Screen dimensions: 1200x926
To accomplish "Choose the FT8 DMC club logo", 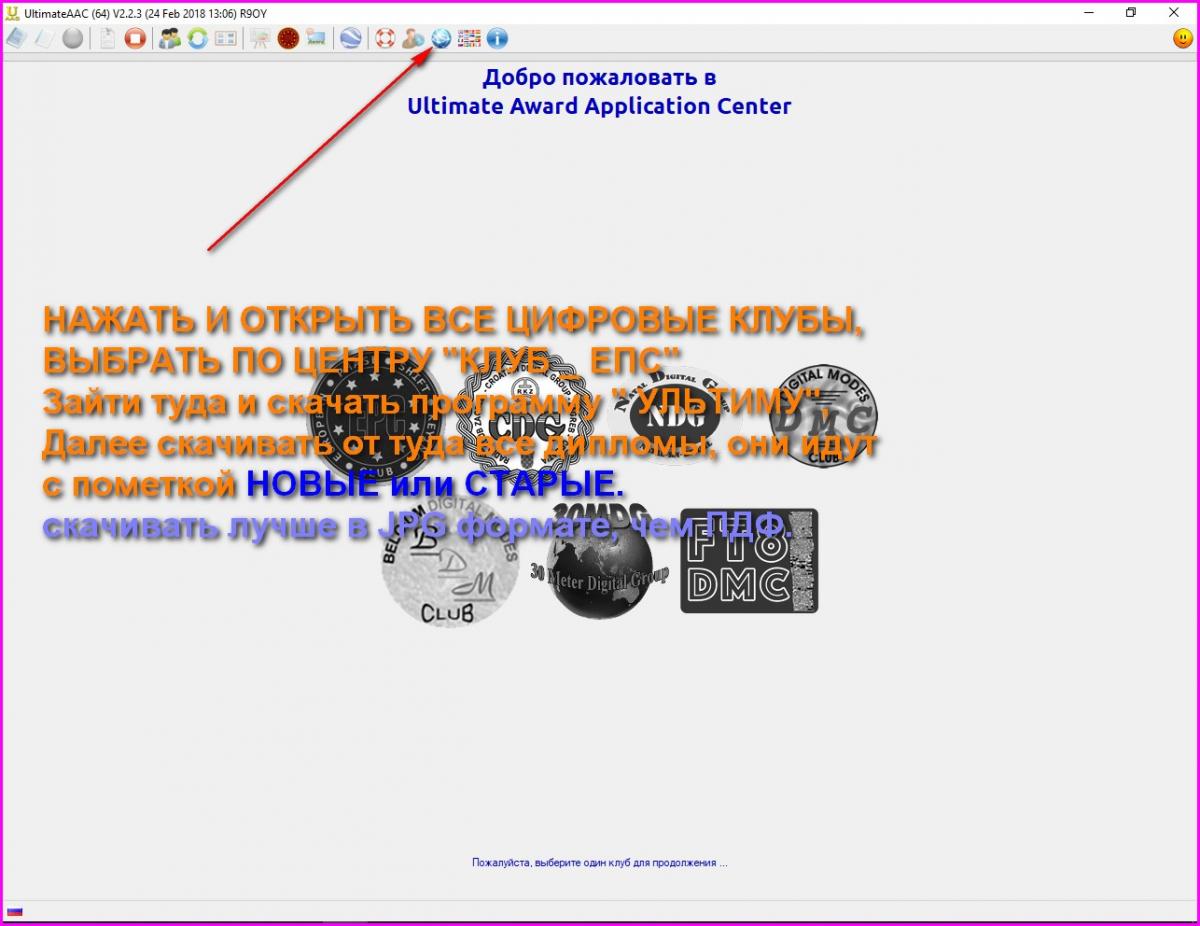I will click(749, 561).
